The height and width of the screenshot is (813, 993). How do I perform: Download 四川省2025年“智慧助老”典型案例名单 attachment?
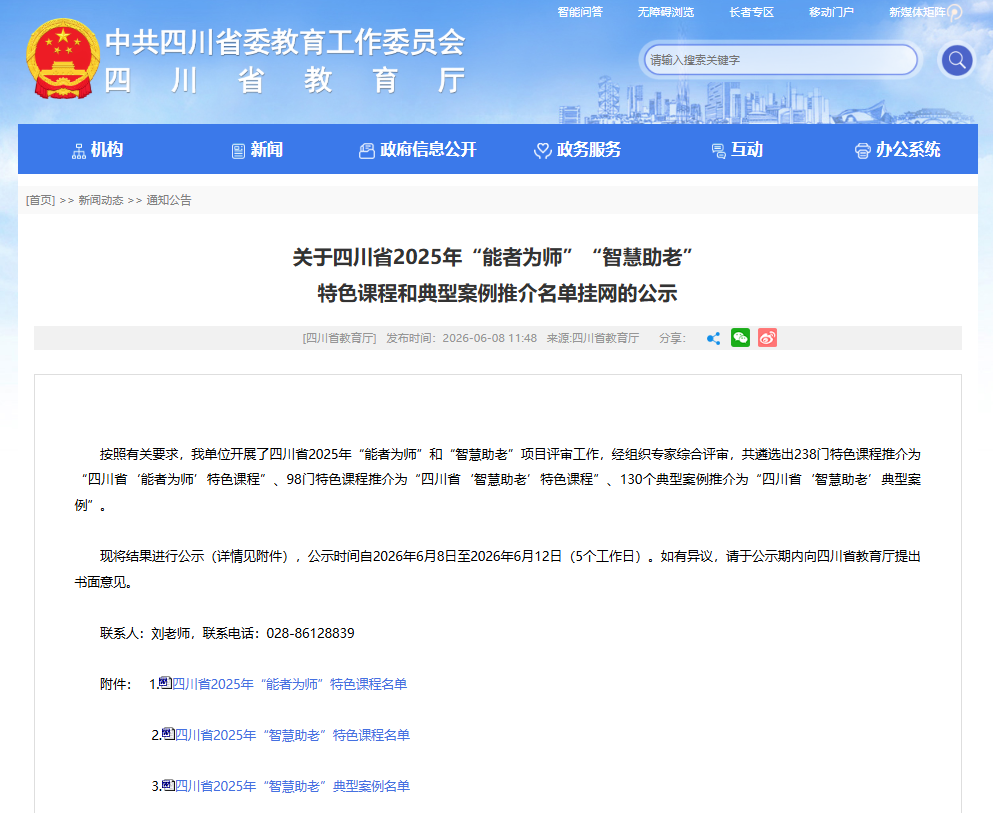click(x=292, y=786)
